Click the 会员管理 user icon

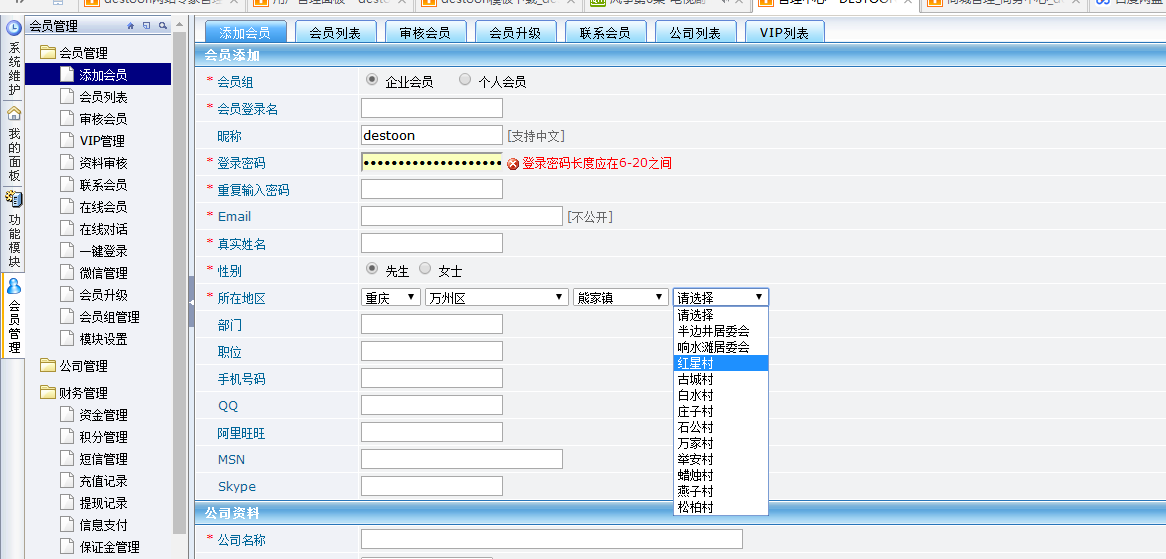(x=14, y=286)
